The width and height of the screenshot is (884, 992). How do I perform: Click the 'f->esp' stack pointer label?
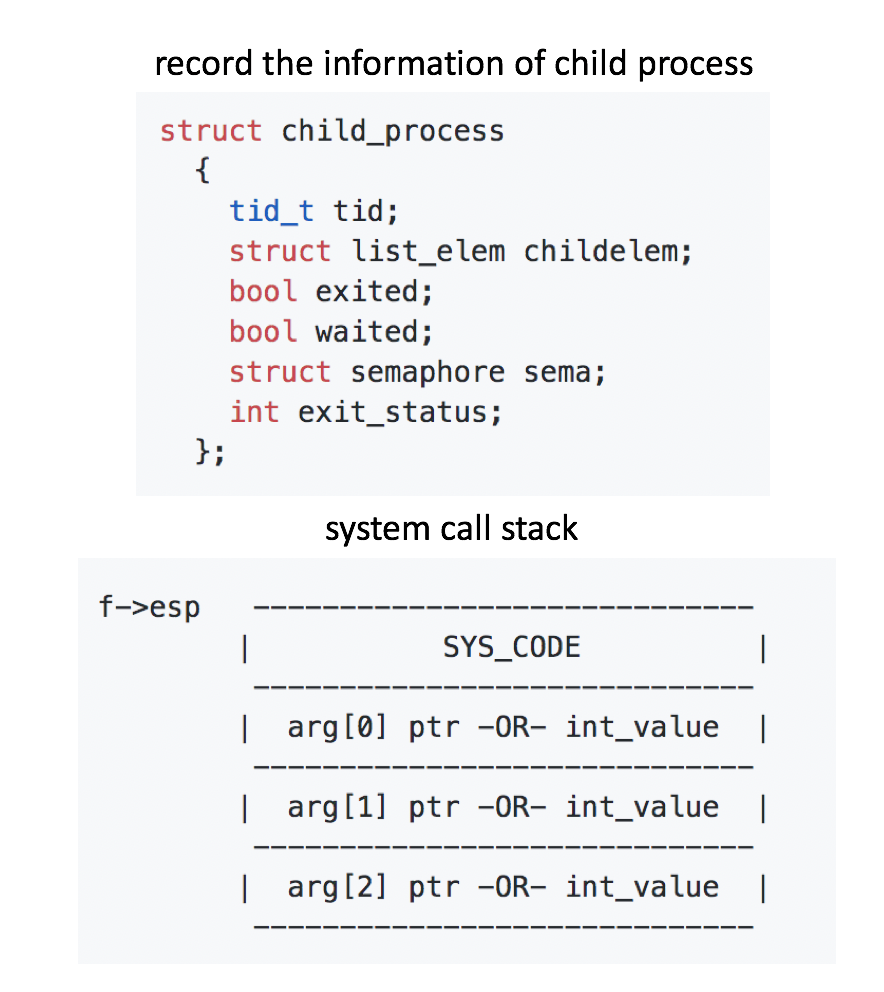click(x=149, y=607)
